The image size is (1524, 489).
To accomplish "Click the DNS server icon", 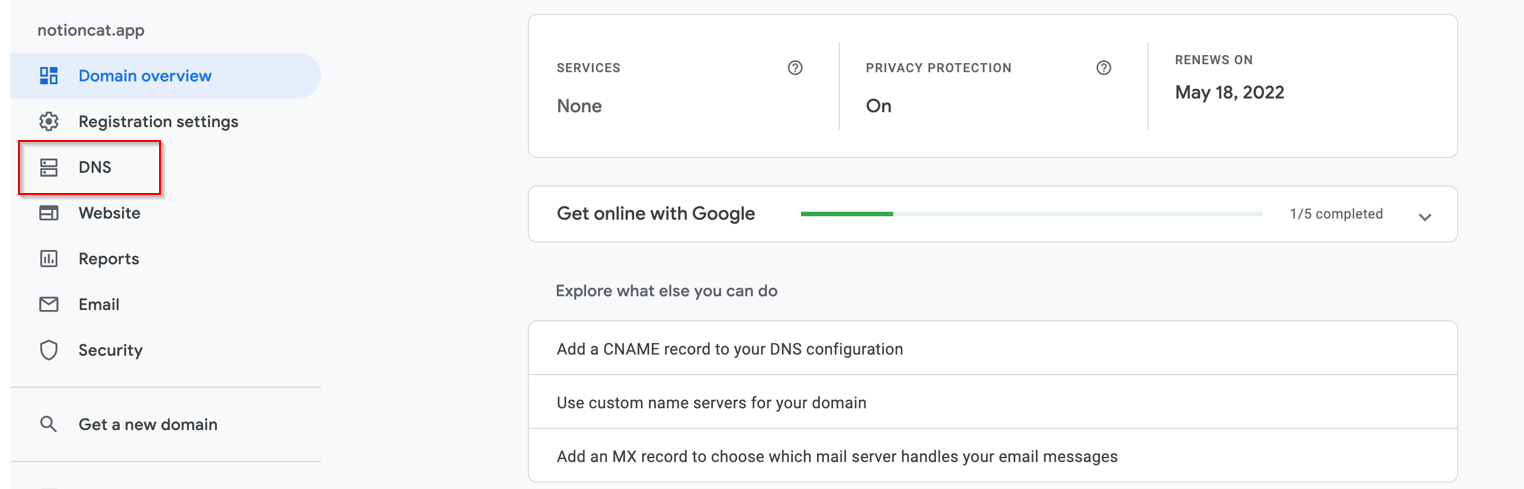I will tap(48, 168).
